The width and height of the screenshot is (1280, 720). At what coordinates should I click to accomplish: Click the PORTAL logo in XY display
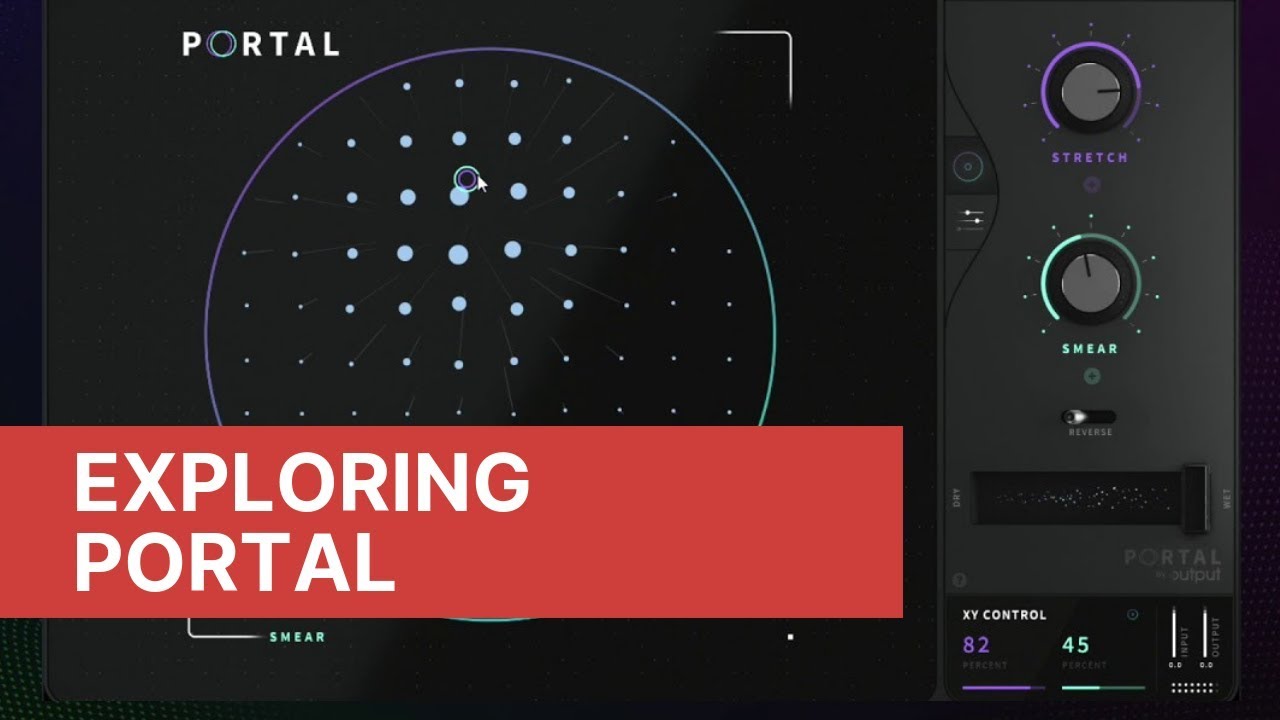(x=261, y=44)
